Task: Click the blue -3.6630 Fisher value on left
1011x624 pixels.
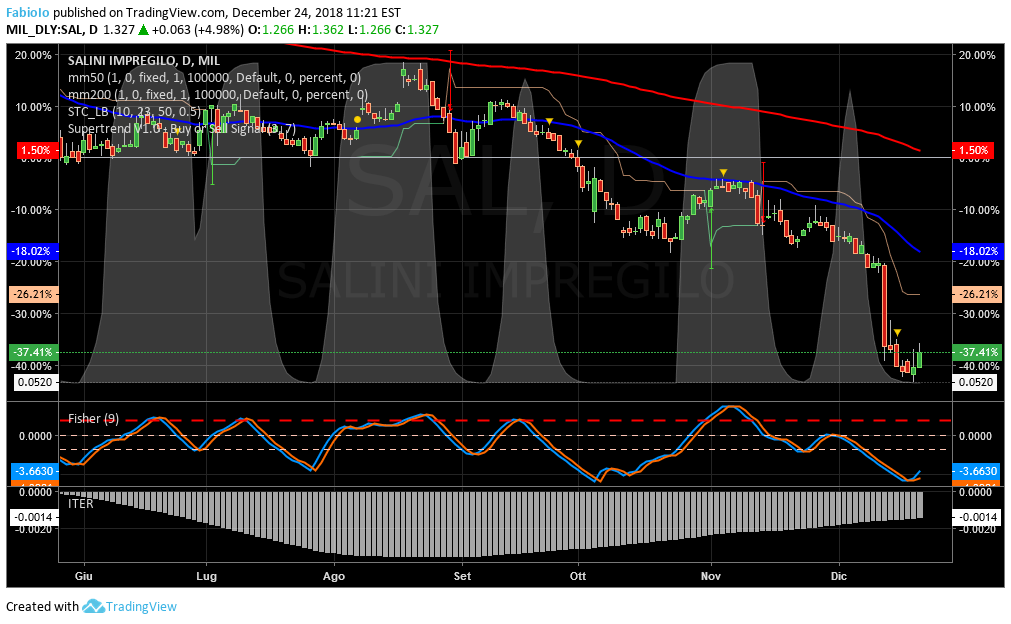Action: point(35,471)
